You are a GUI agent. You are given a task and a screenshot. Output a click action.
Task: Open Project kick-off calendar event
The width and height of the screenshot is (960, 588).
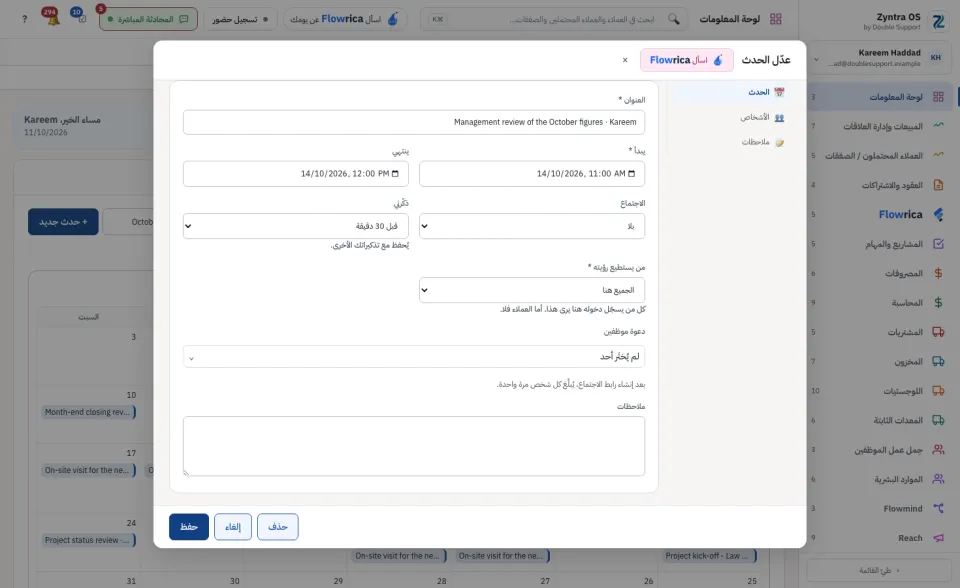[x=710, y=556]
